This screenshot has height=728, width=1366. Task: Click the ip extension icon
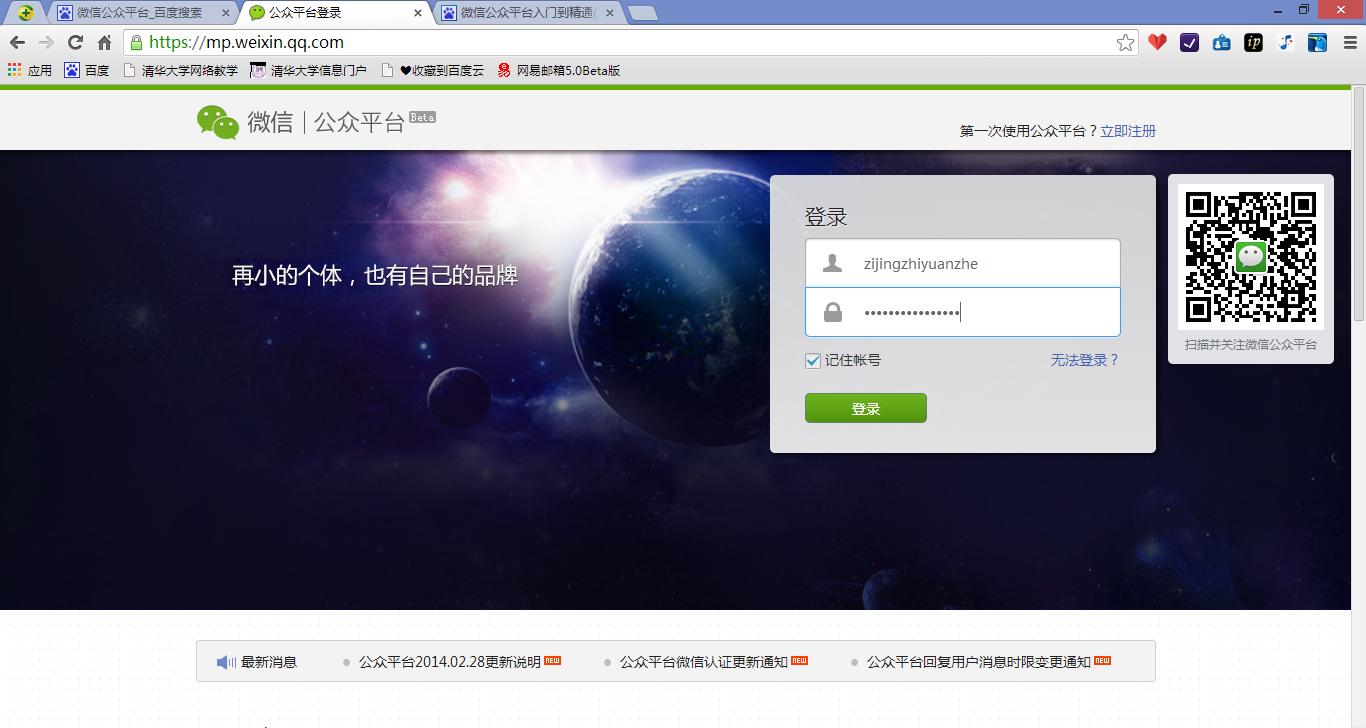(1253, 42)
